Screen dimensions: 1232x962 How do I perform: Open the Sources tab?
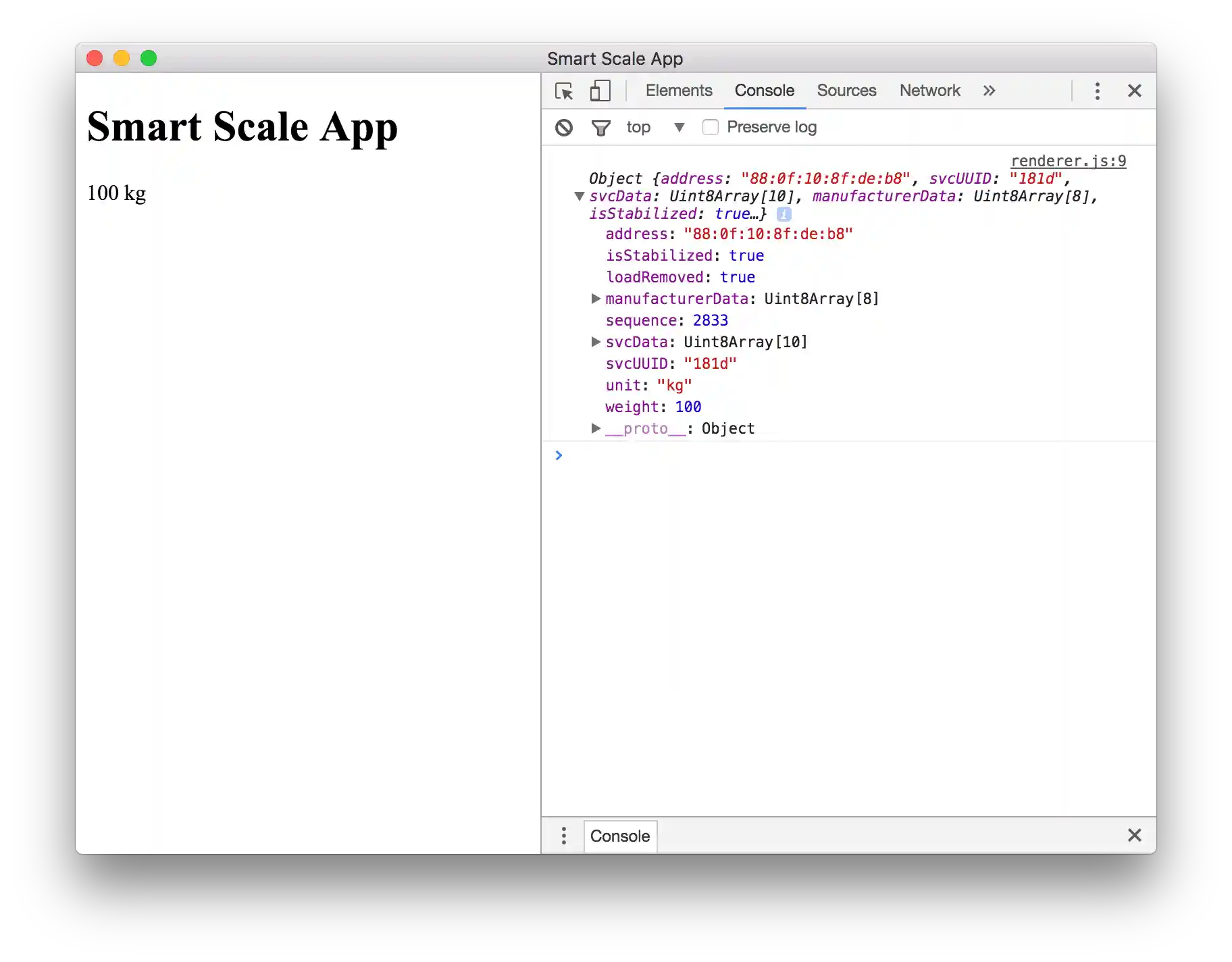[x=846, y=91]
